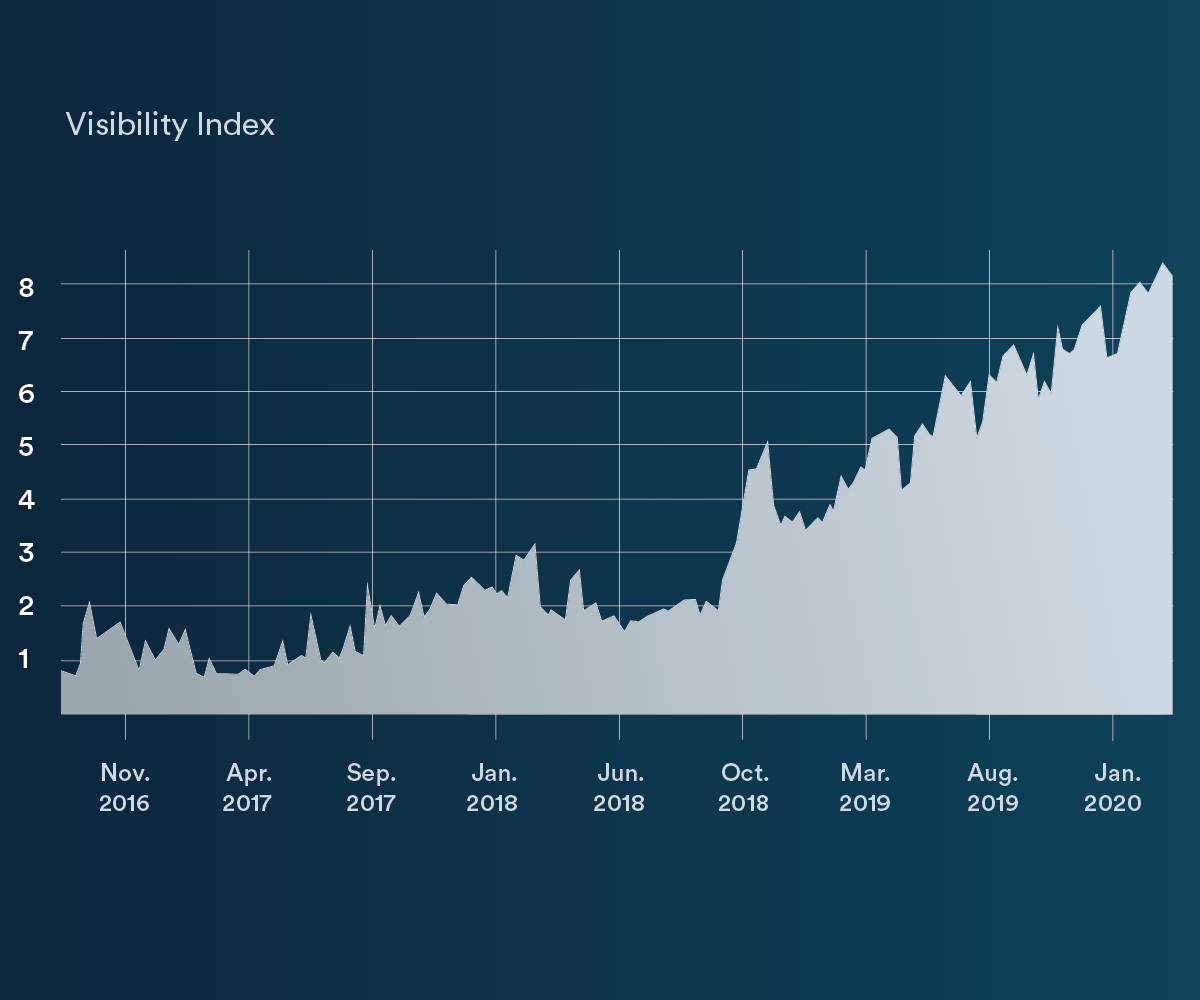Select the Apr. 2017 x-axis label

point(248,788)
